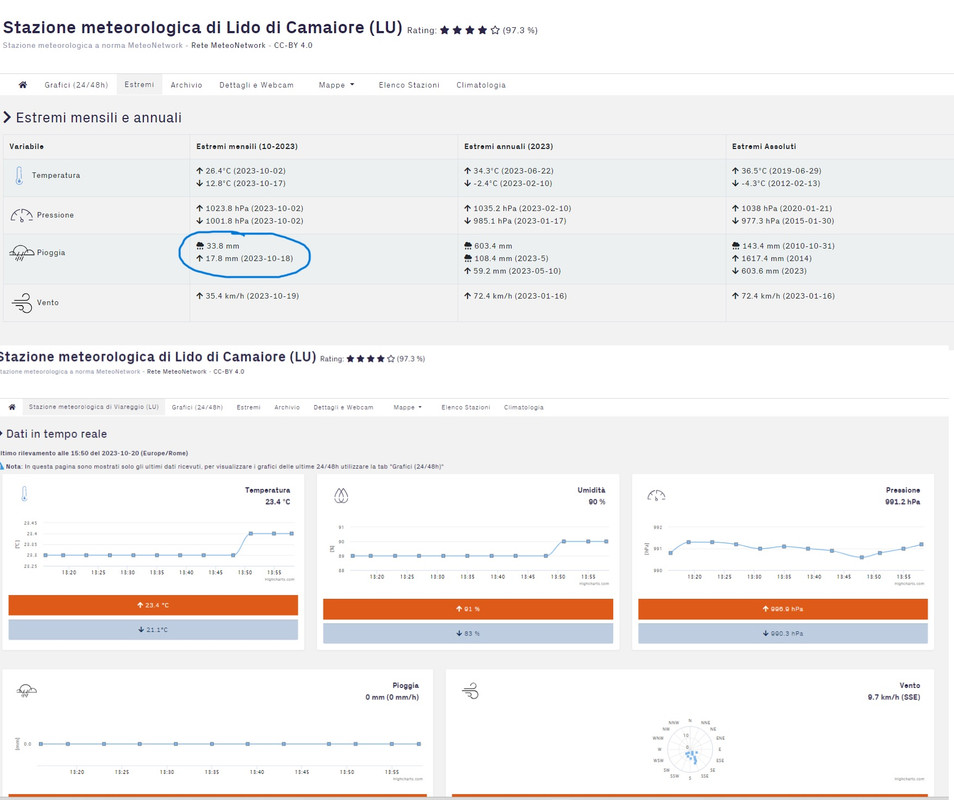Viewport: 954px width, 800px height.
Task: Follow the CC-BY 4.0 link in the lower header
Action: [x=229, y=372]
